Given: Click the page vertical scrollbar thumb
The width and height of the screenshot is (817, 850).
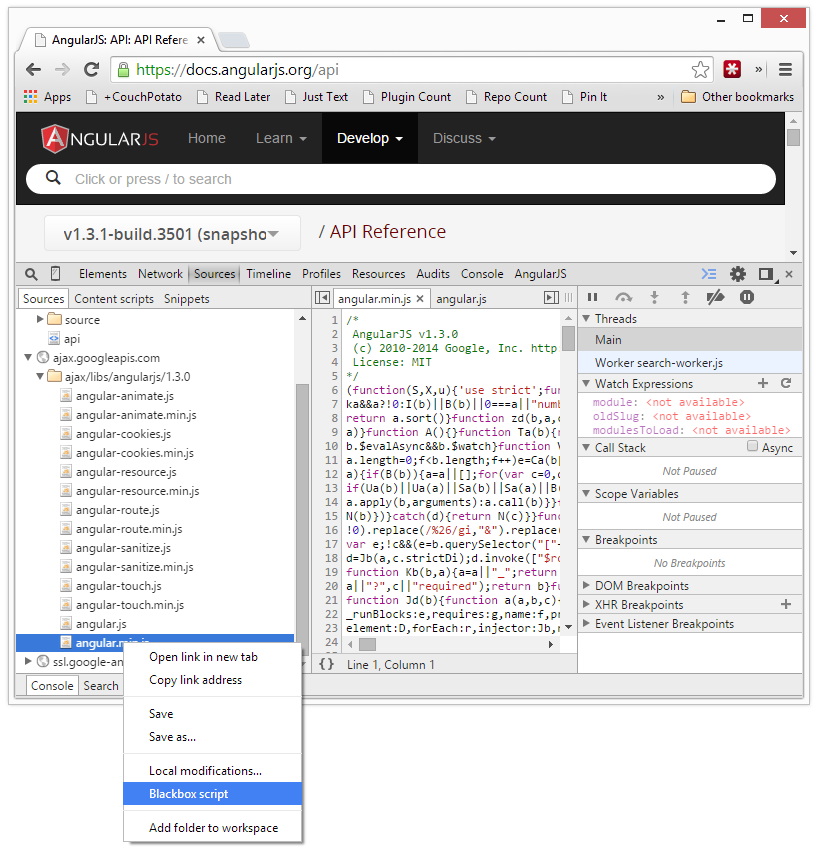Looking at the screenshot, I should tap(793, 137).
